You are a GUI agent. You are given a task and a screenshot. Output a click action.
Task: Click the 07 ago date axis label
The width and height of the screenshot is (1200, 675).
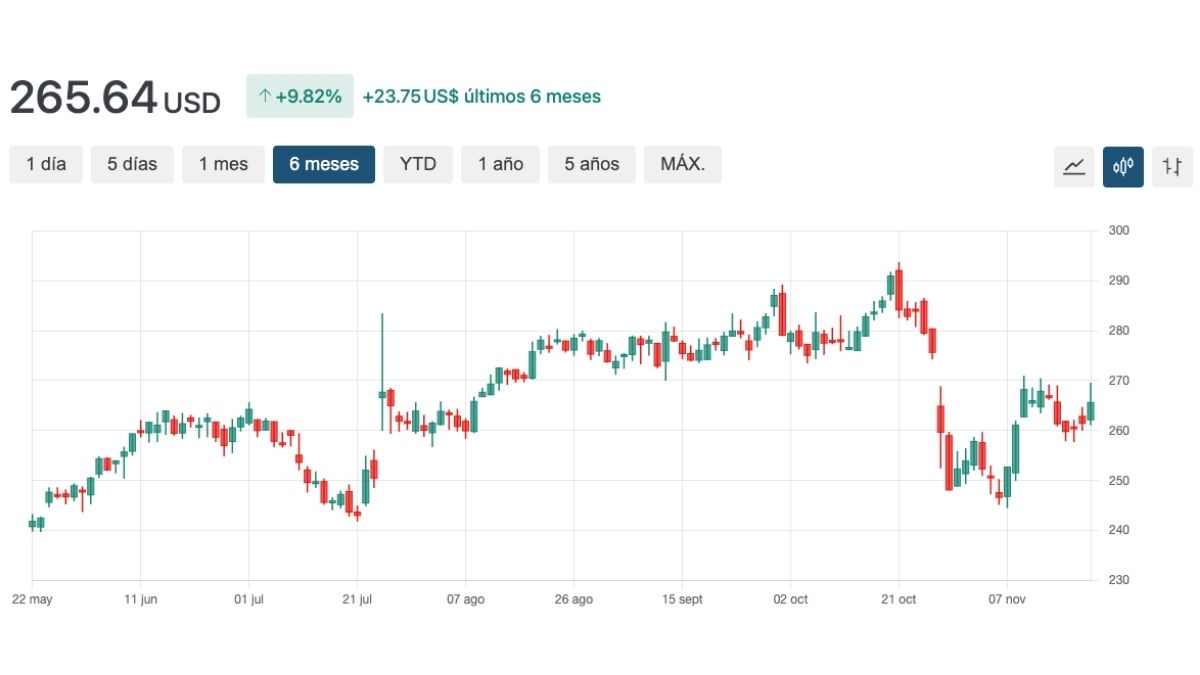coord(465,599)
